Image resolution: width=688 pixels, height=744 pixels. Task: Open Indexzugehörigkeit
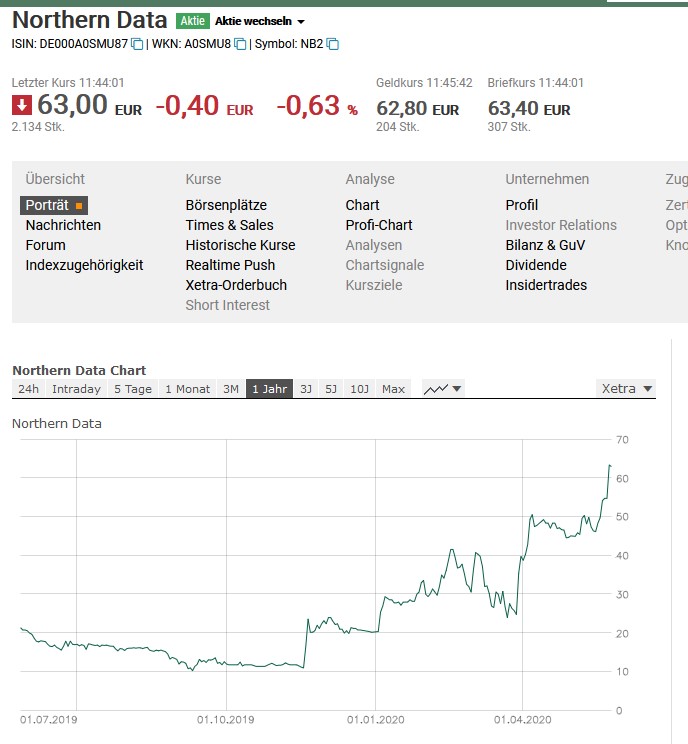pyautogui.click(x=84, y=265)
